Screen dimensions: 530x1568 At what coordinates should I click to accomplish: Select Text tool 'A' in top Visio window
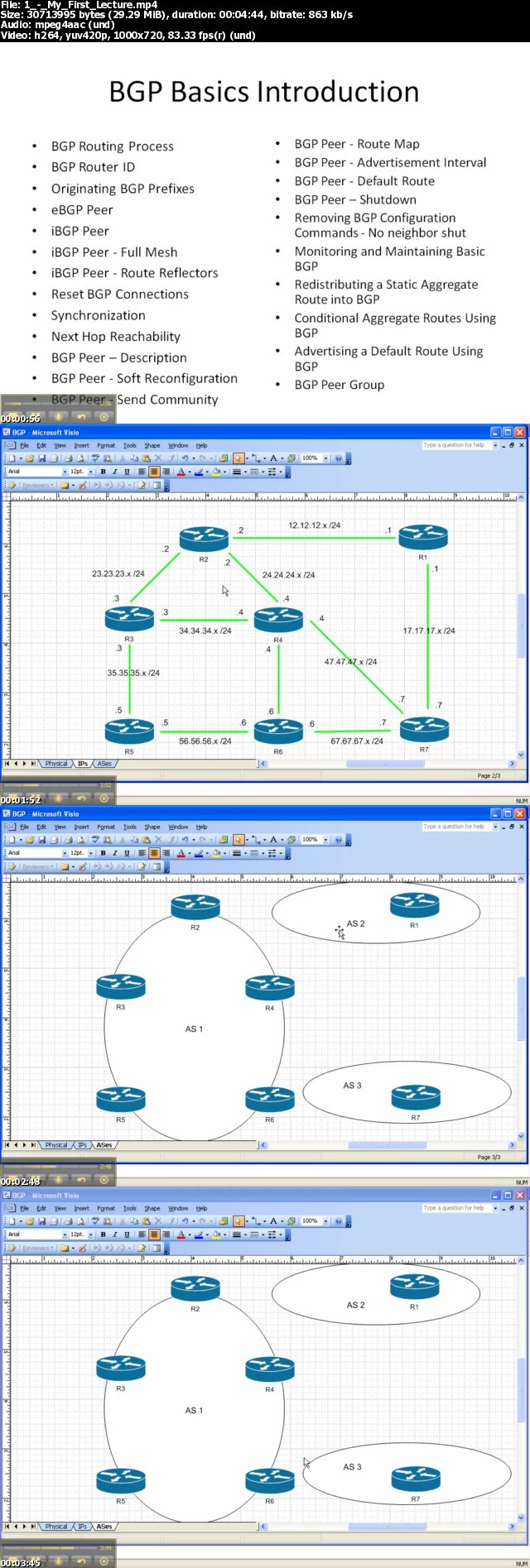[273, 458]
